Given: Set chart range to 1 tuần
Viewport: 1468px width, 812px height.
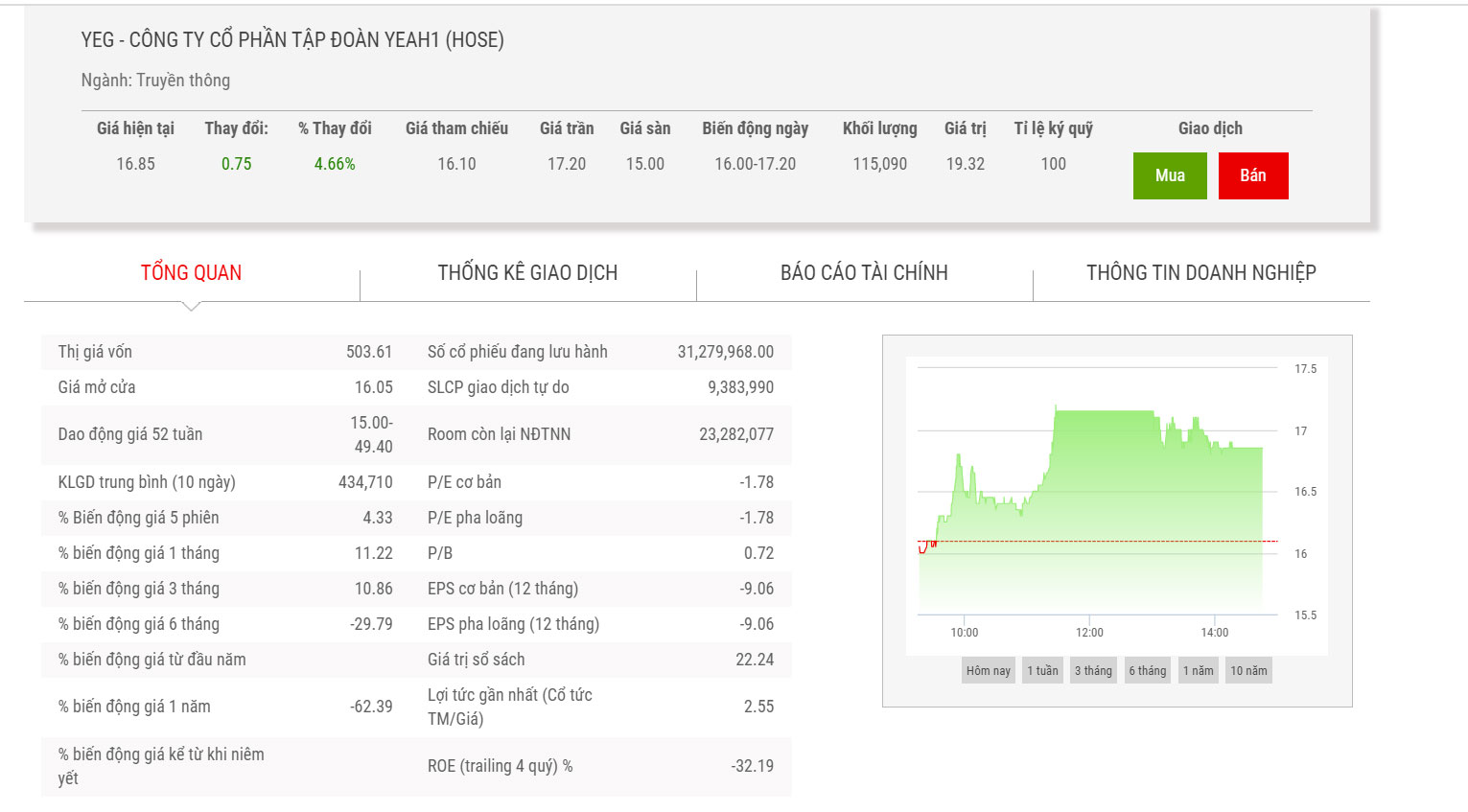Looking at the screenshot, I should 1042,671.
